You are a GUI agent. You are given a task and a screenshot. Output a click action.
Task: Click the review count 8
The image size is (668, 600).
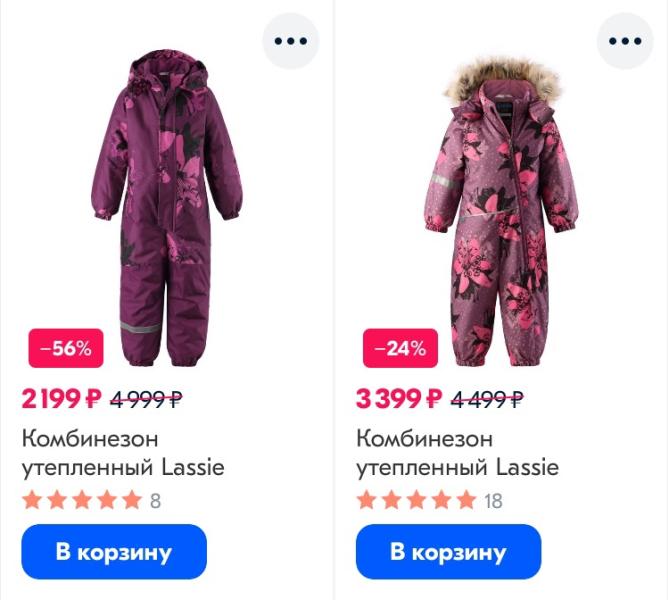click(x=155, y=501)
